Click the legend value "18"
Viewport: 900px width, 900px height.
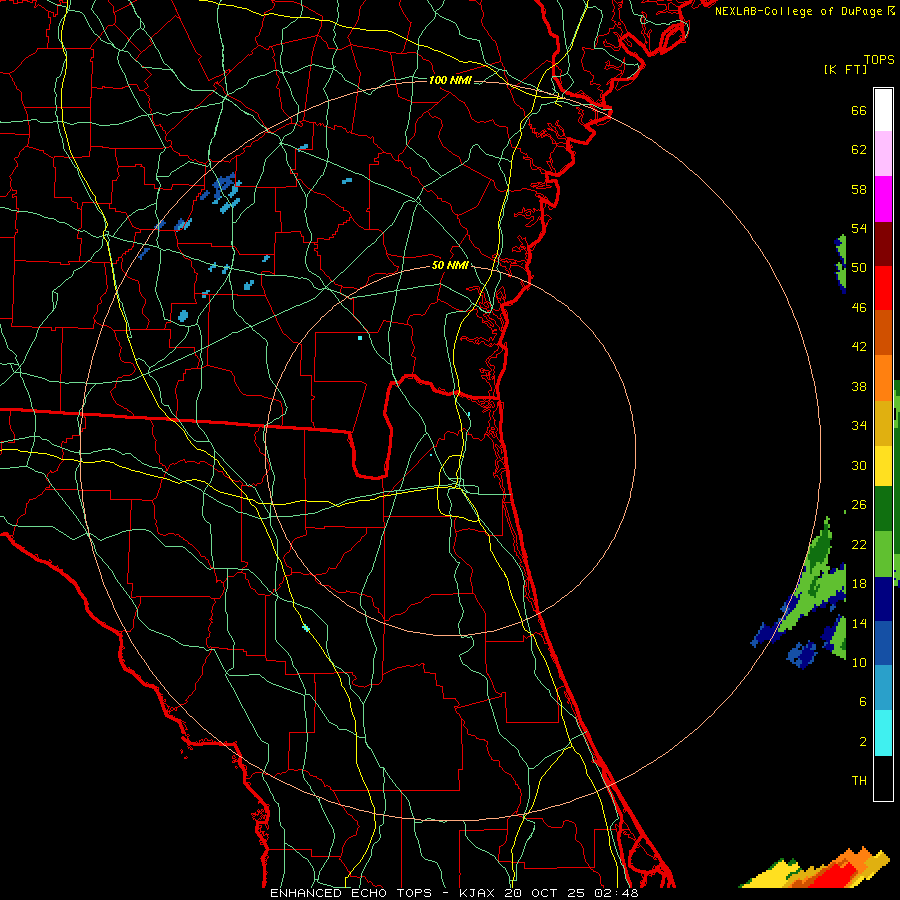tap(859, 584)
